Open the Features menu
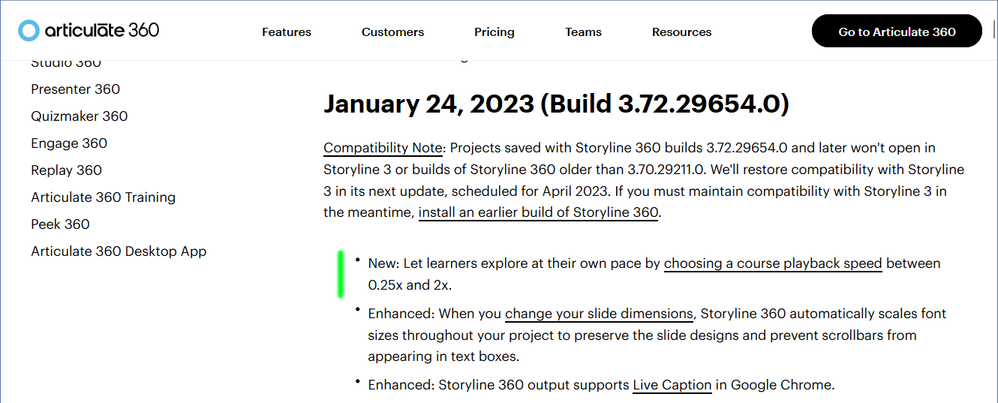Image resolution: width=998 pixels, height=403 pixels. 286,32
